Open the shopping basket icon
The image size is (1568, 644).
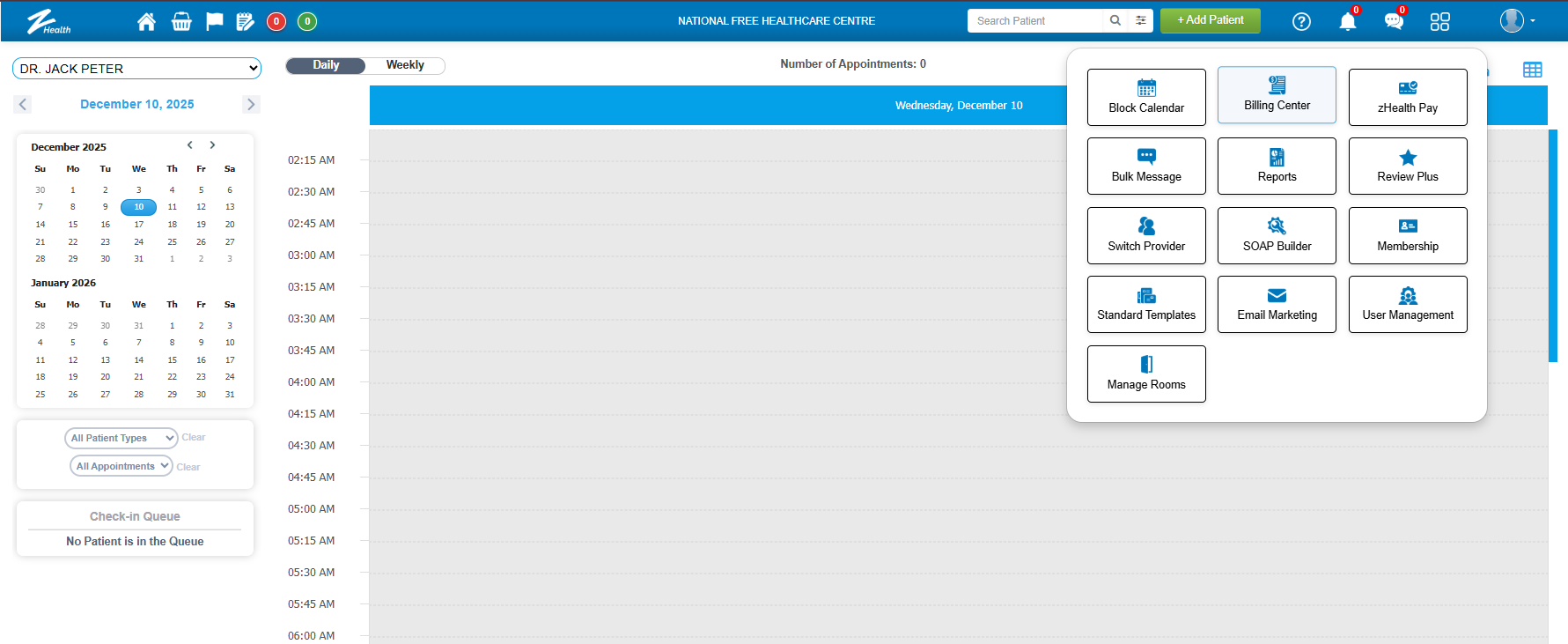click(x=181, y=21)
